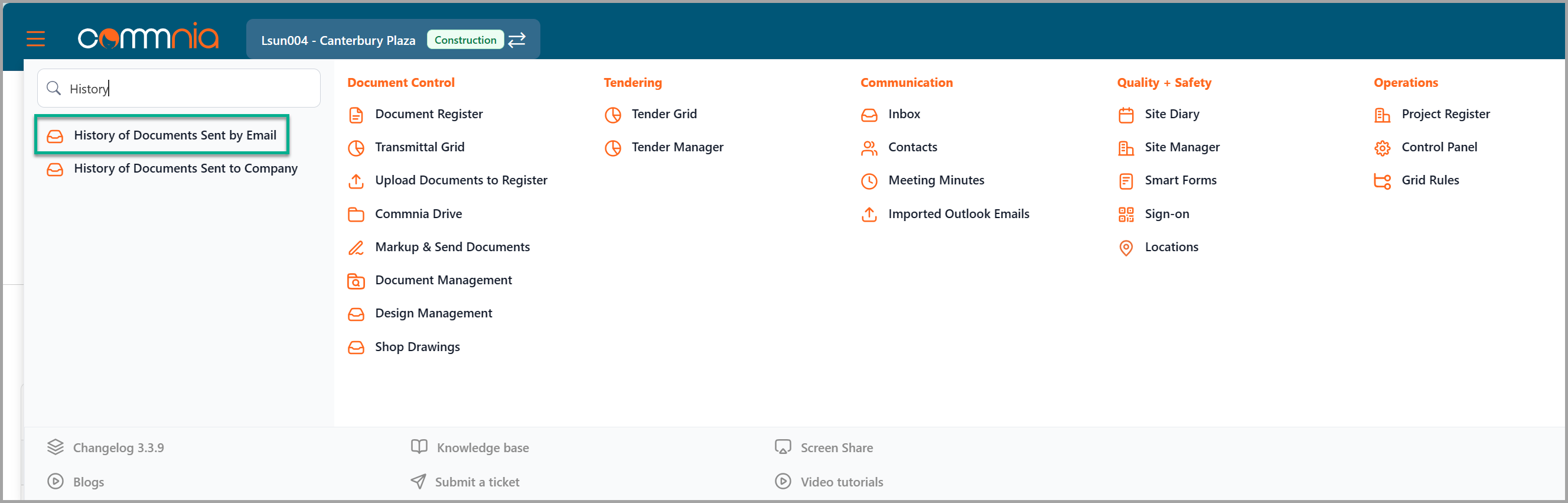
Task: Open Commnia Drive
Action: (x=418, y=214)
